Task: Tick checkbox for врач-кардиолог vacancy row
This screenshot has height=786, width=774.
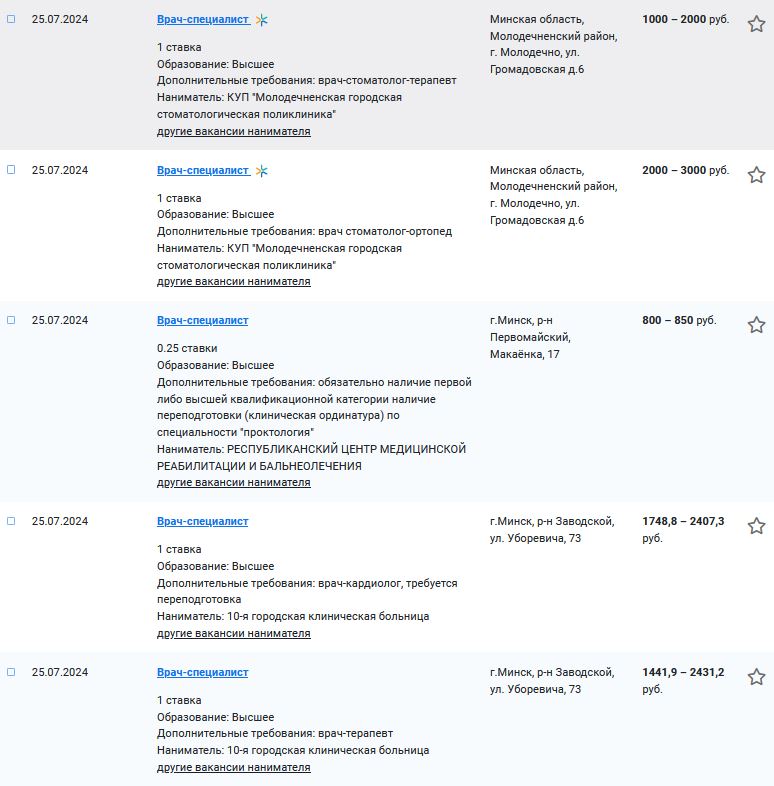Action: [11, 521]
